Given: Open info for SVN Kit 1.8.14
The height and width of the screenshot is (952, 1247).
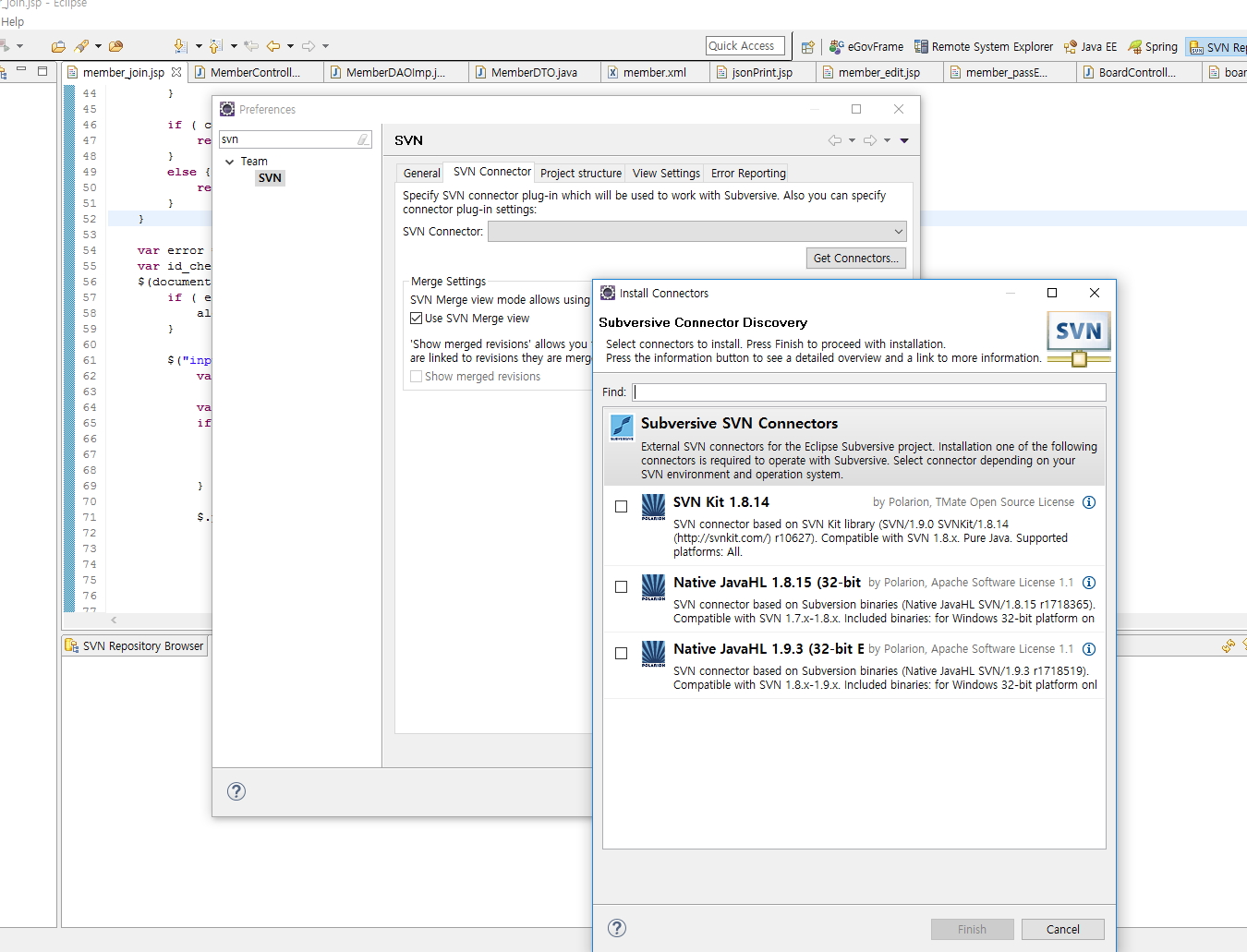Looking at the screenshot, I should 1089,502.
